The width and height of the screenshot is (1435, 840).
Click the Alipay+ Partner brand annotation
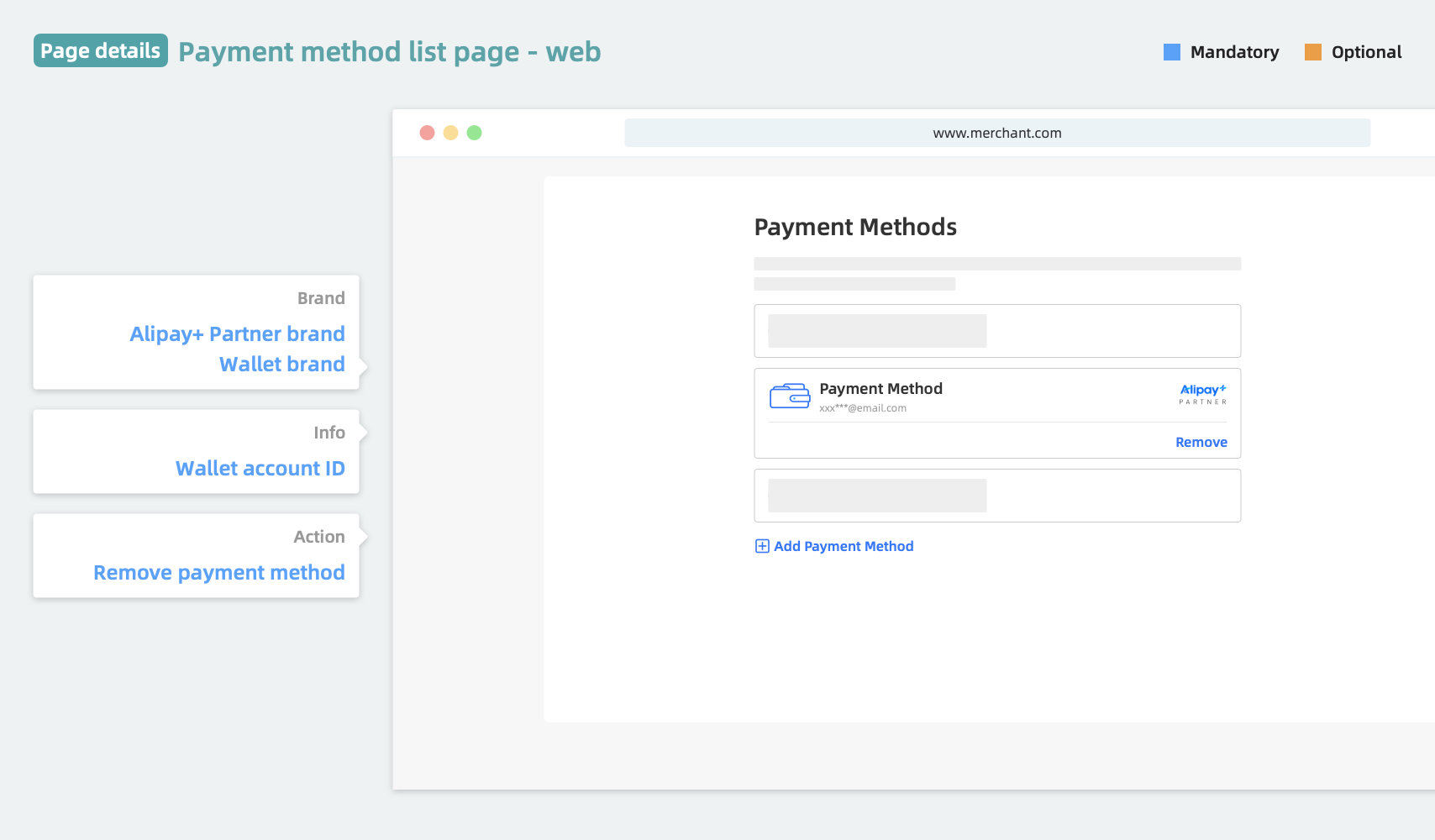(237, 333)
